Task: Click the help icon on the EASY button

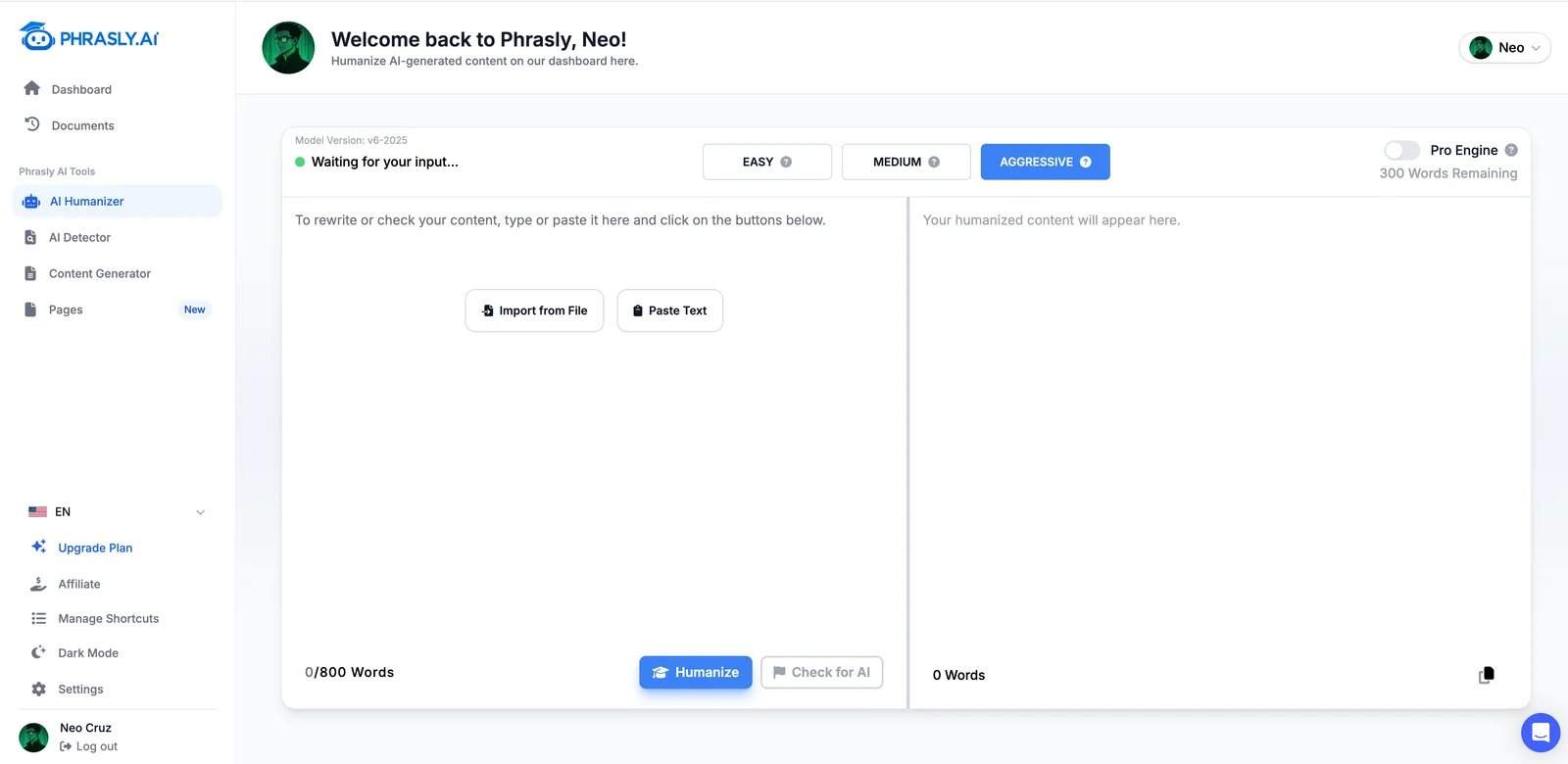Action: coord(786,162)
